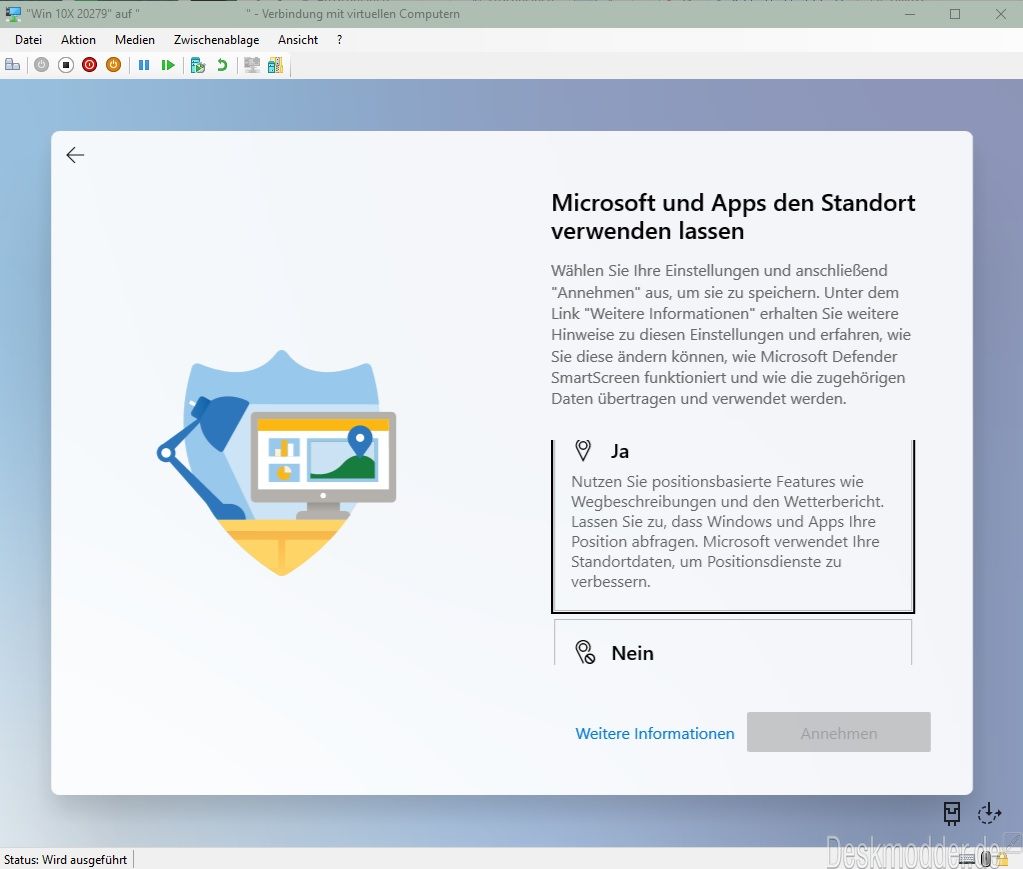Create a checkpoint via the toolbar checkpoint icon

coord(198,65)
